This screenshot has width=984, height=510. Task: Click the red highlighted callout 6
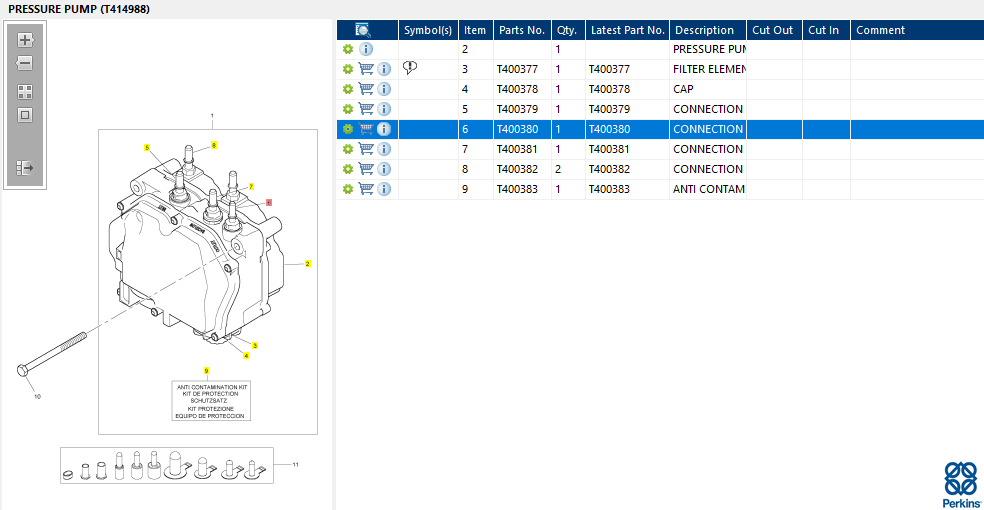pyautogui.click(x=269, y=203)
